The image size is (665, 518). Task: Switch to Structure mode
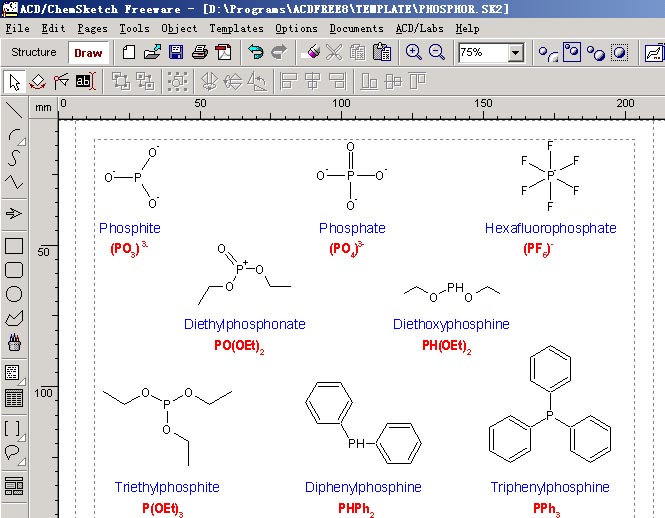(34, 52)
